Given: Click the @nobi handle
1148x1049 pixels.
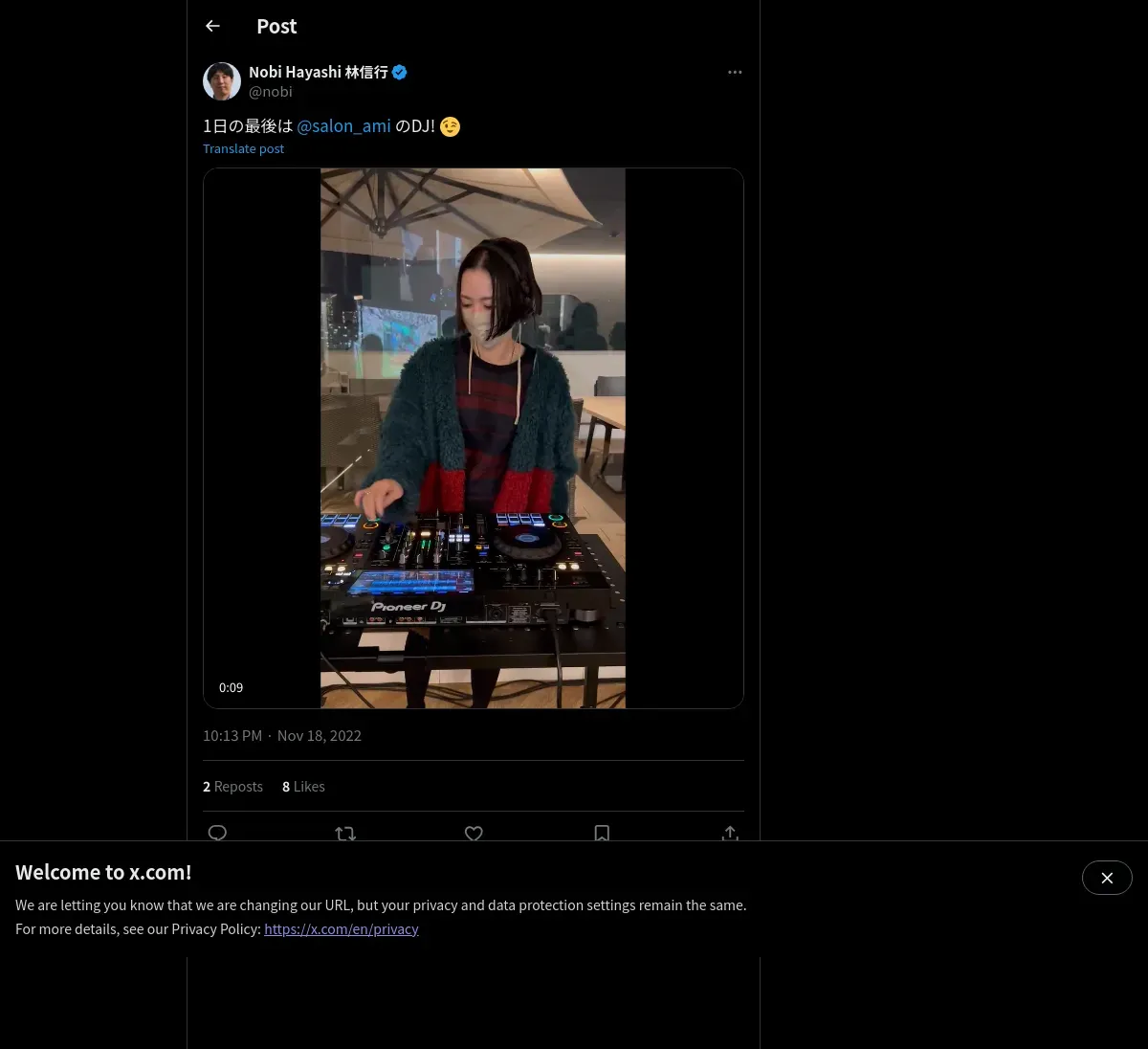Looking at the screenshot, I should coord(271,92).
